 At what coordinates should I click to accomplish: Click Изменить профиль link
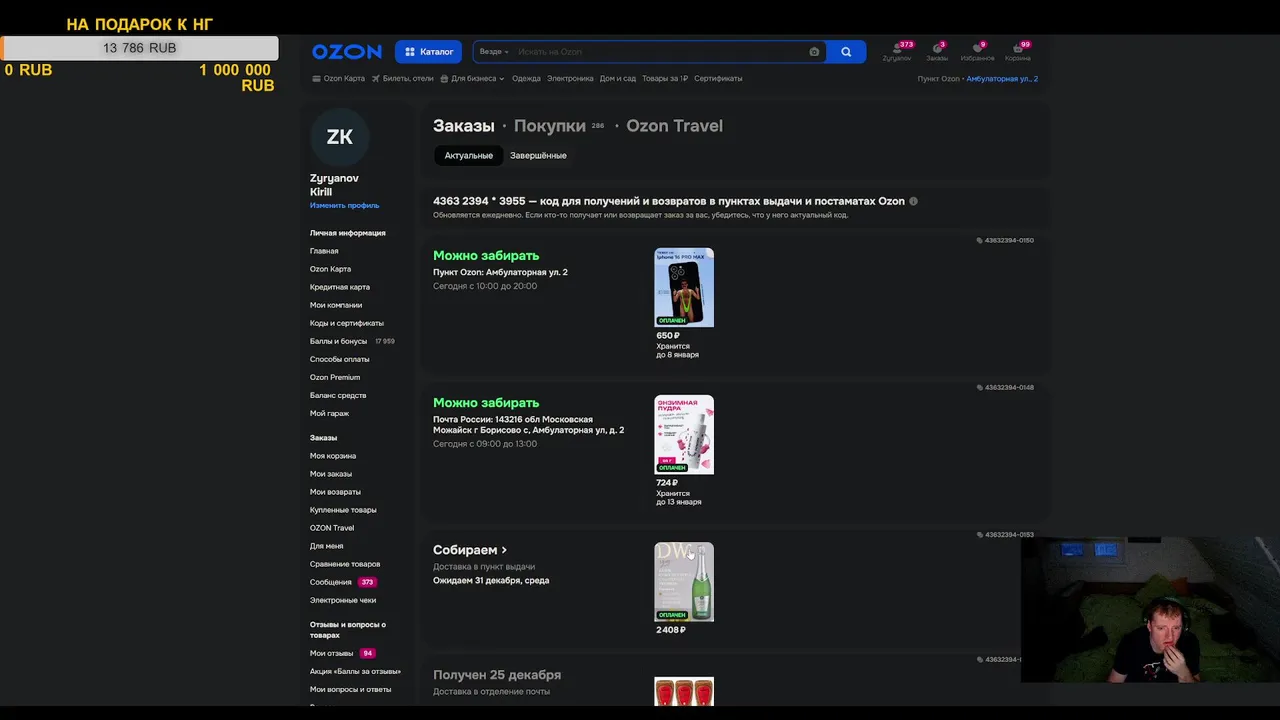tap(344, 205)
